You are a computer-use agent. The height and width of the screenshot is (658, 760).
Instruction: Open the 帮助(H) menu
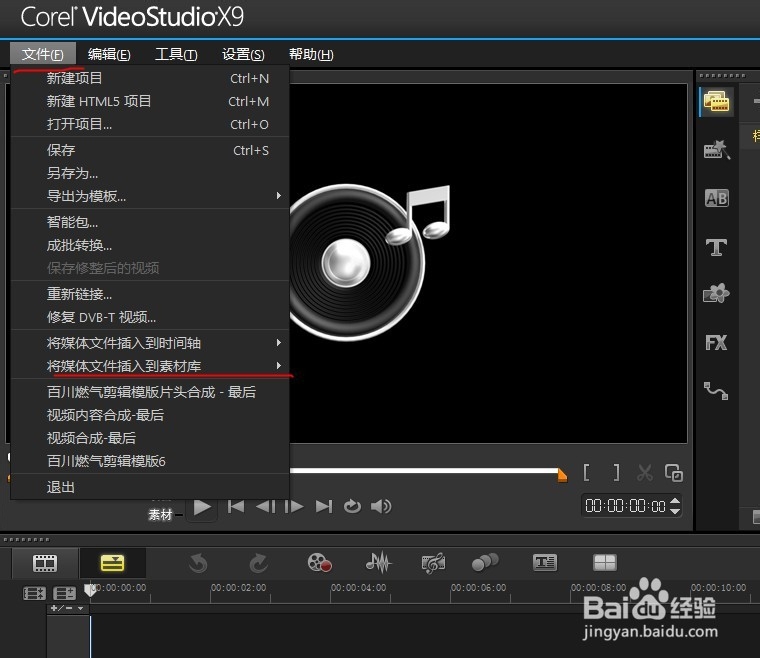[311, 54]
